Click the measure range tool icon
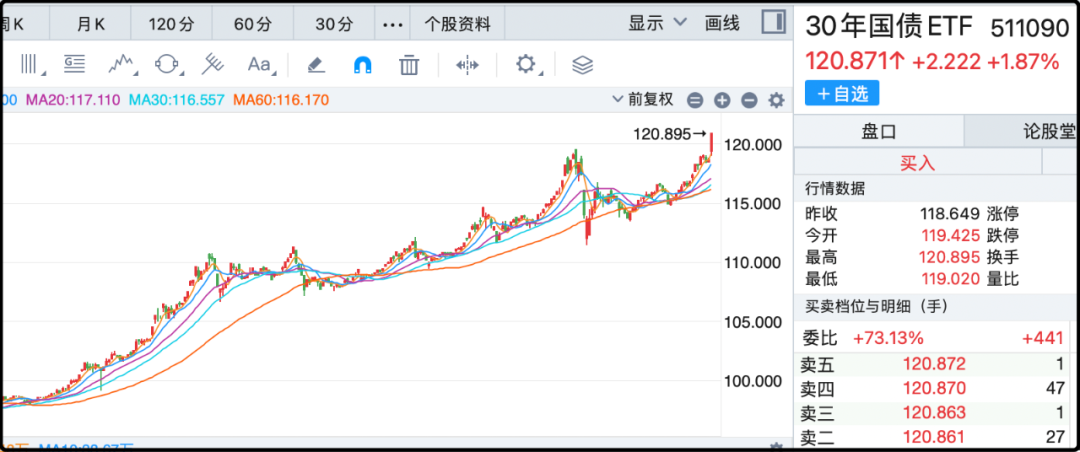The height and width of the screenshot is (452, 1080). (467, 65)
